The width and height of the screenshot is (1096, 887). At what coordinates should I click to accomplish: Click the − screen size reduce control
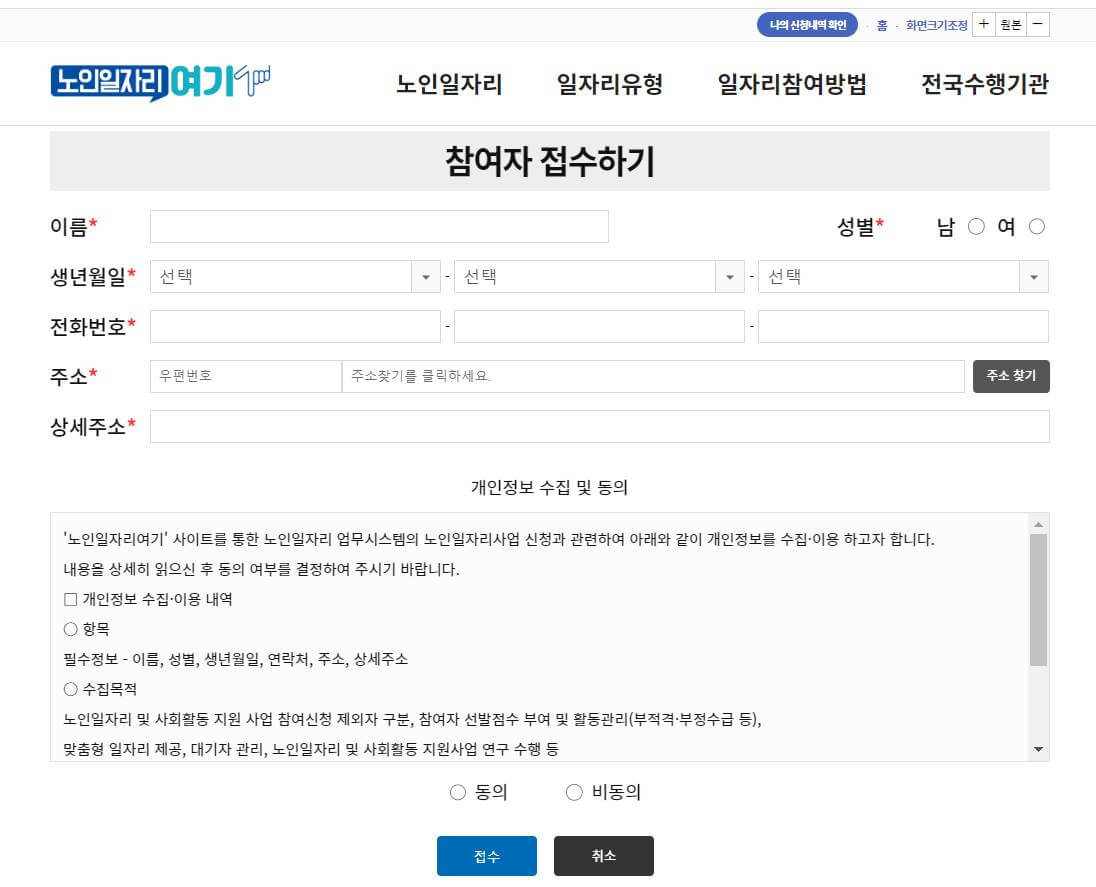click(x=1037, y=23)
